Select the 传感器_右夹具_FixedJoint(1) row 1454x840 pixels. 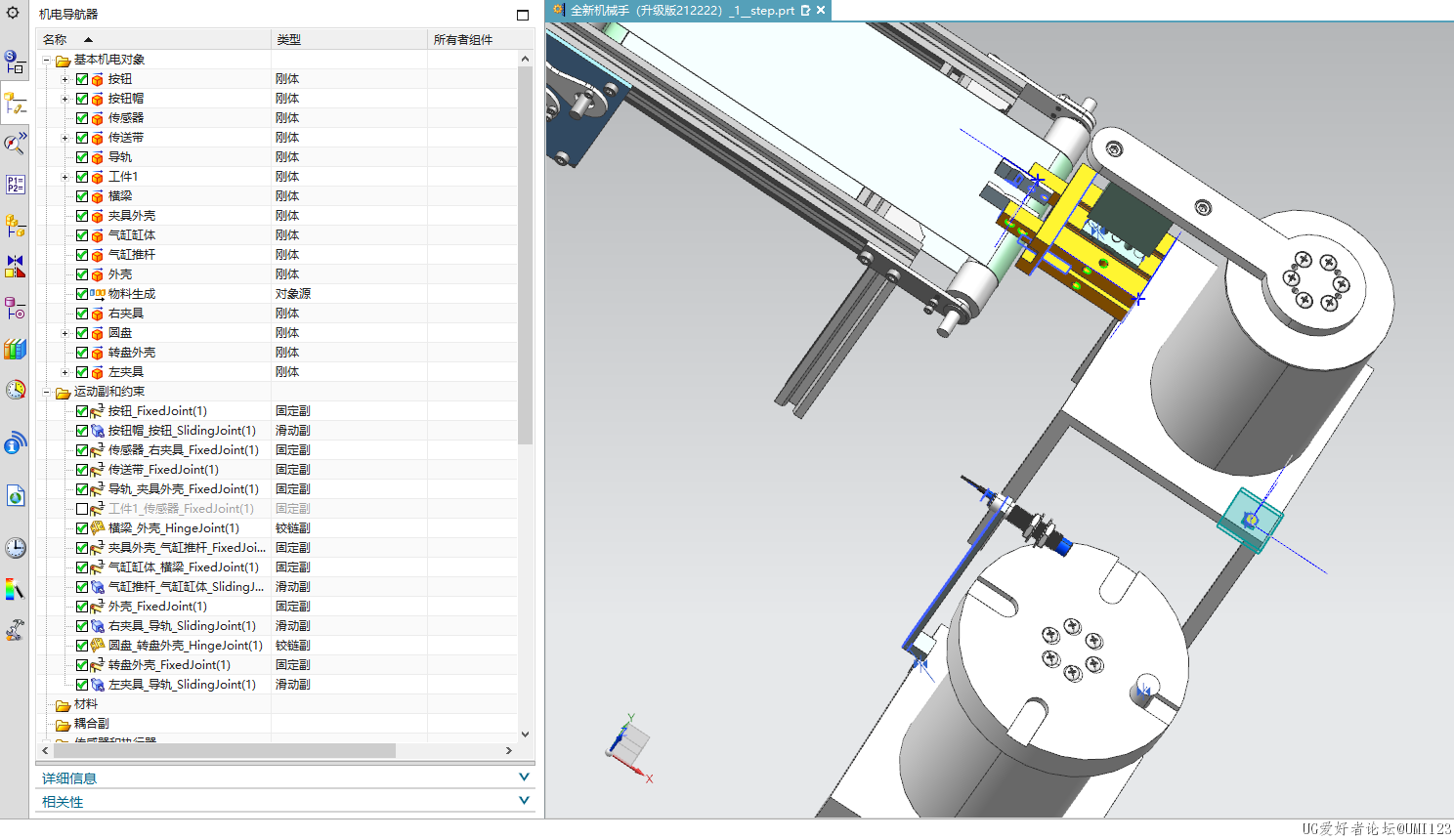[277, 450]
